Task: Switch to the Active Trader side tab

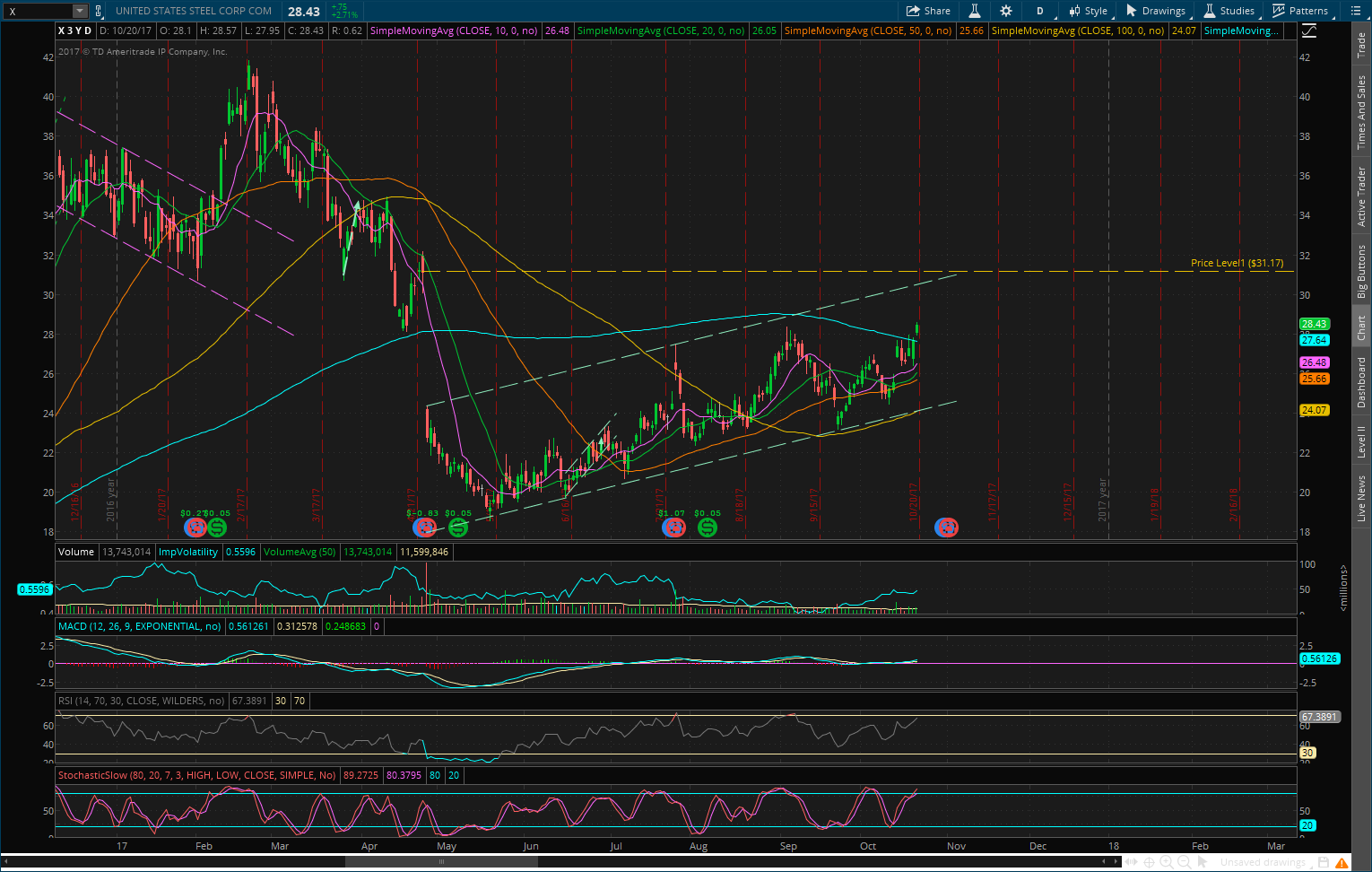Action: click(x=1361, y=197)
